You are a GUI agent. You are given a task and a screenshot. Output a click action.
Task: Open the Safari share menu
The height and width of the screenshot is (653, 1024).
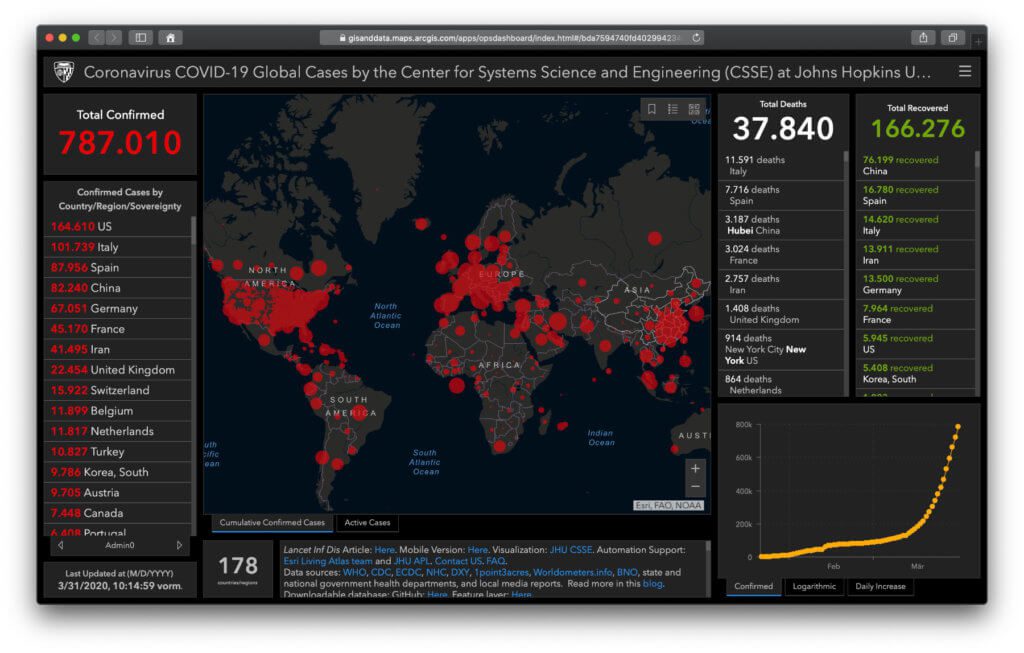(x=923, y=38)
